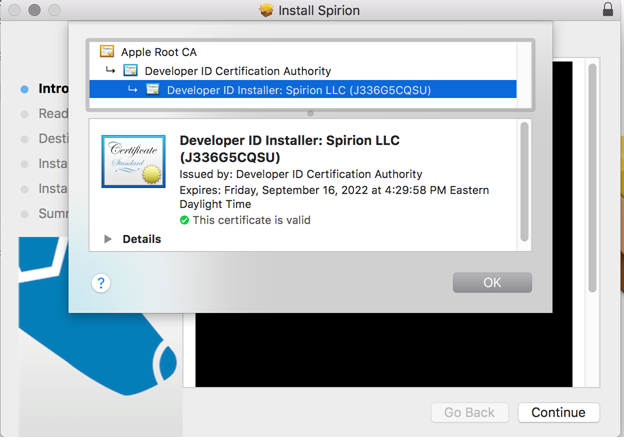Click the Read Me step in sidebar
The width and height of the screenshot is (624, 440).
tap(45, 114)
